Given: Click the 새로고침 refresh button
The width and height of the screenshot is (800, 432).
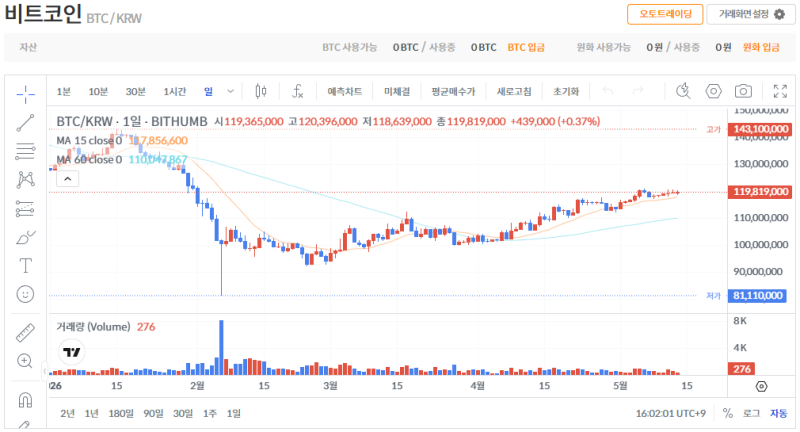Looking at the screenshot, I should click(514, 91).
